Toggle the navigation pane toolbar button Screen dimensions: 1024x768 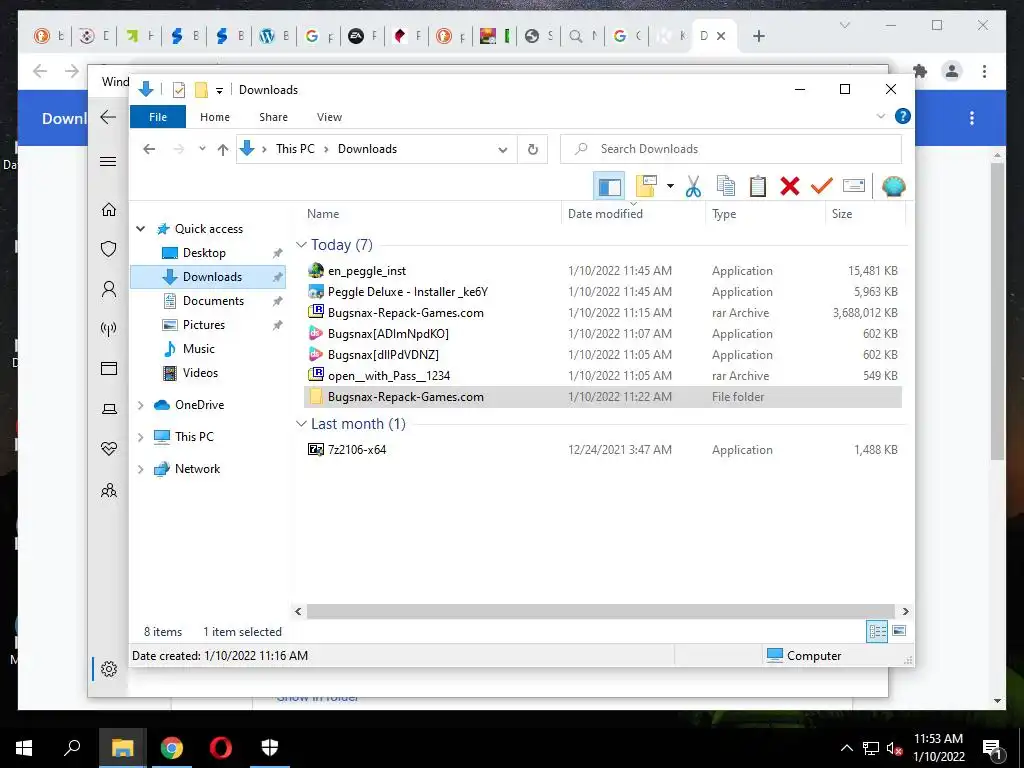click(x=609, y=186)
